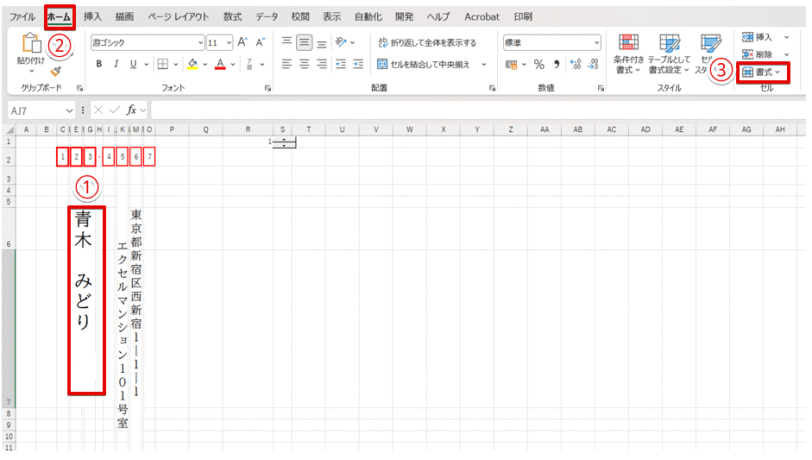Apply percent style
Image resolution: width=812 pixels, height=460 pixels.
click(539, 64)
